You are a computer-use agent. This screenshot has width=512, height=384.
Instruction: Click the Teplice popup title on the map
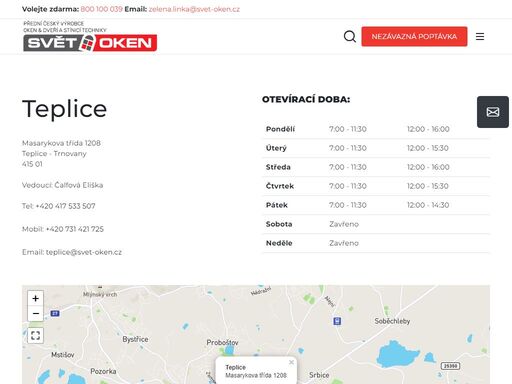pos(236,367)
